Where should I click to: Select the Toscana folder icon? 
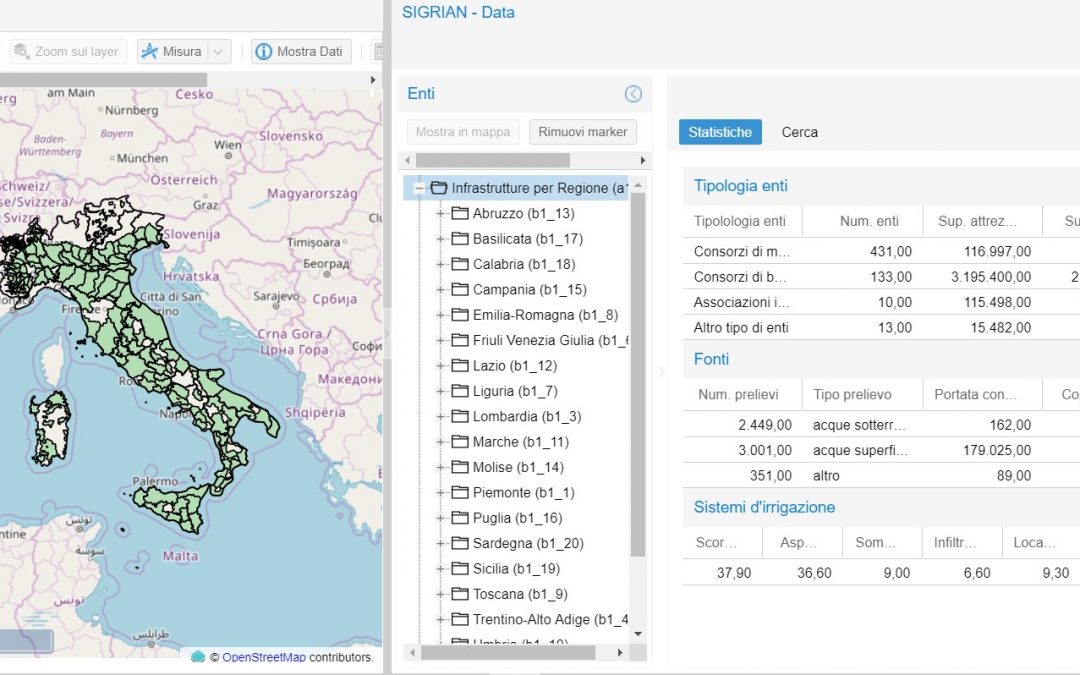tap(460, 594)
